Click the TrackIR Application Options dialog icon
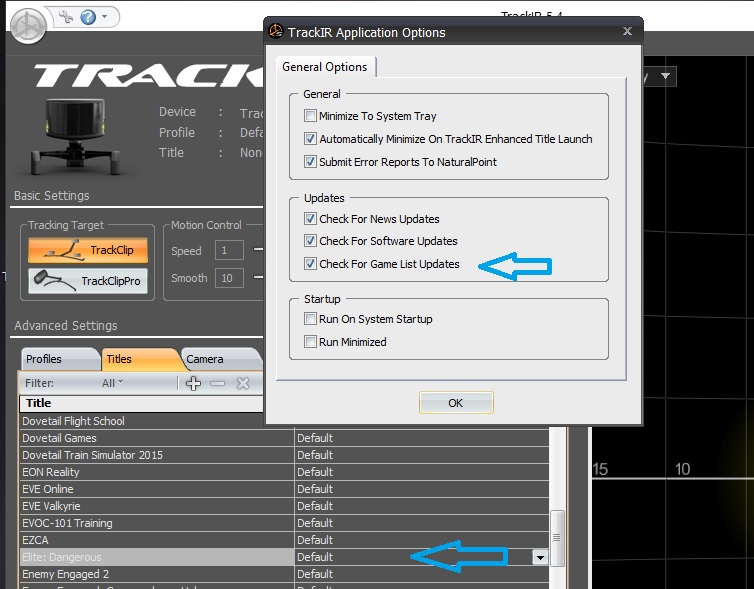Screen dimensions: 754x589 point(276,31)
